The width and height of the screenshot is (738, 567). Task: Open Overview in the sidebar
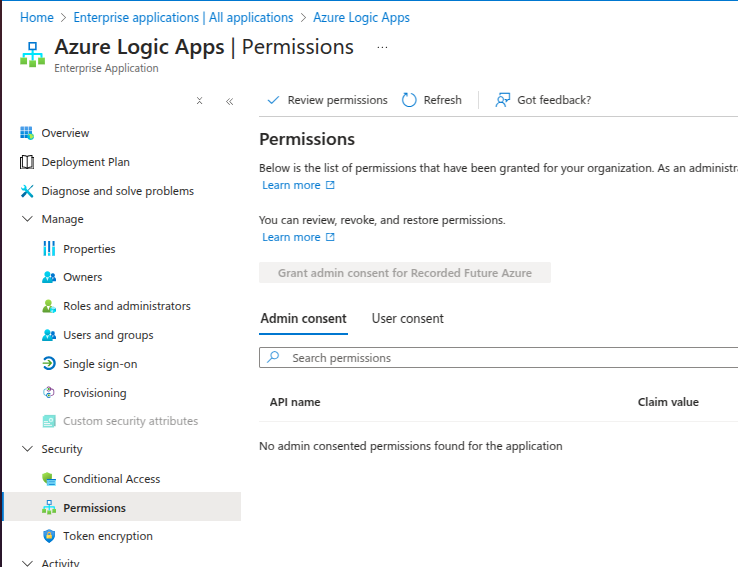[x=65, y=133]
